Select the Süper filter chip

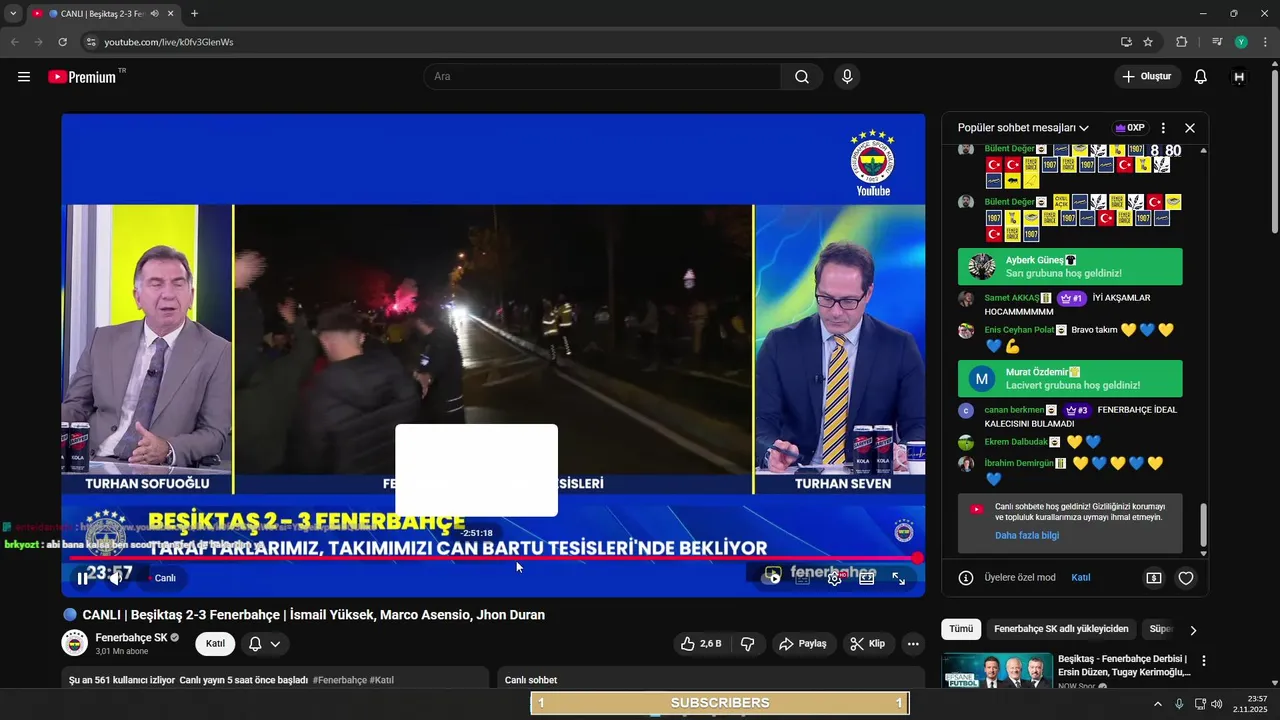click(1161, 629)
